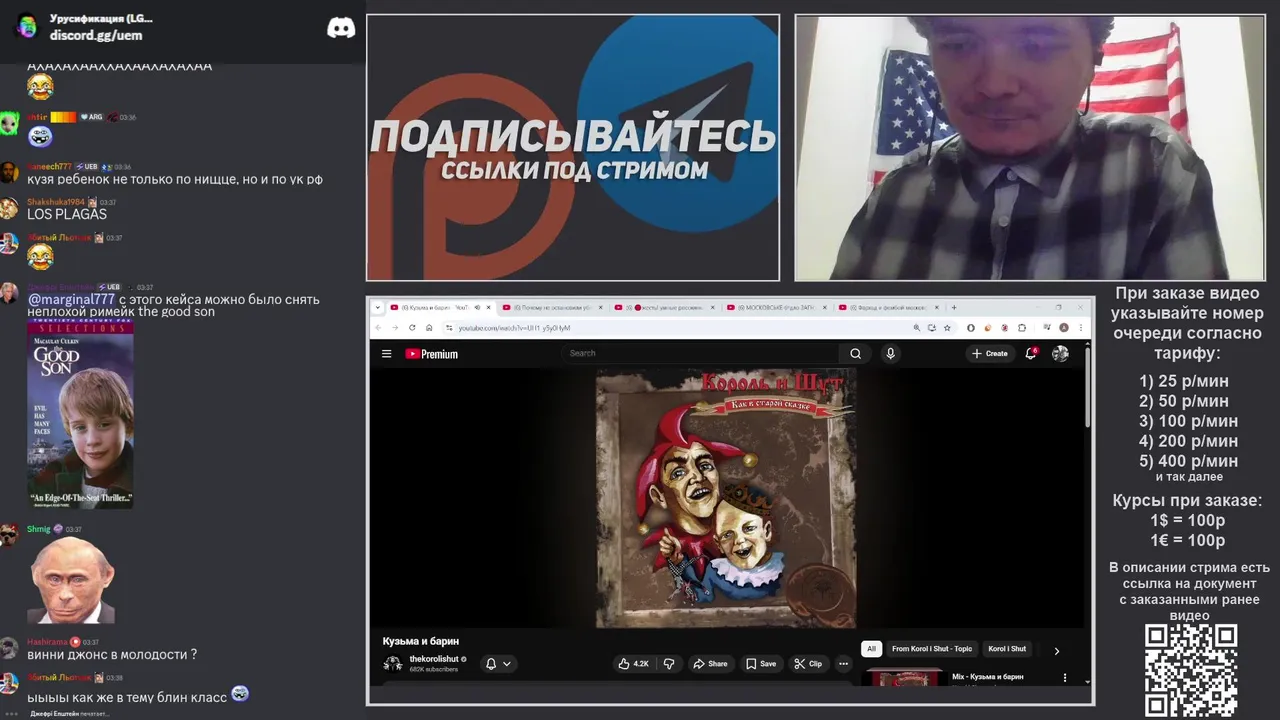The image size is (1280, 720).
Task: Click the video title Кузьма и барин
Action: (x=420, y=641)
